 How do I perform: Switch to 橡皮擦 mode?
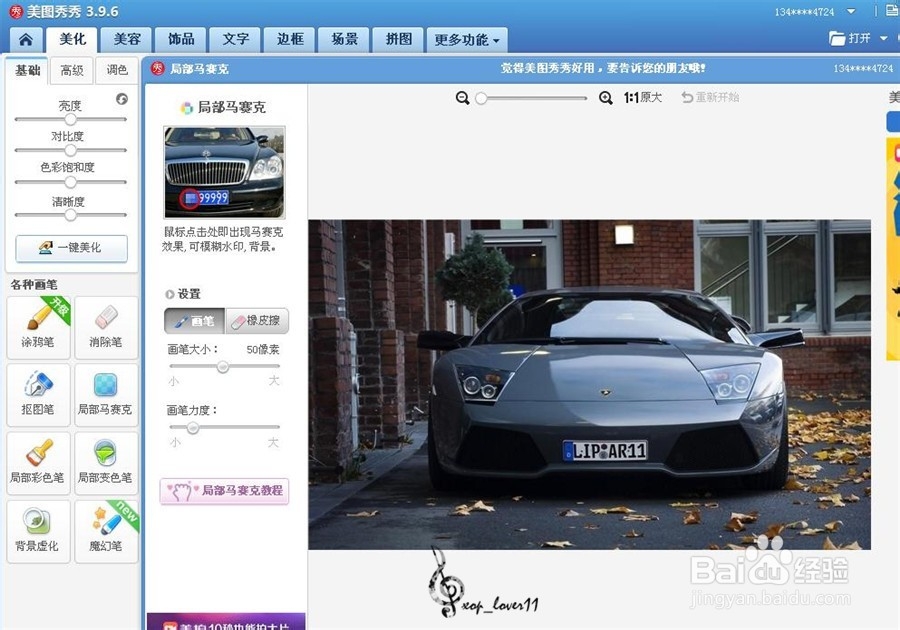tap(257, 321)
